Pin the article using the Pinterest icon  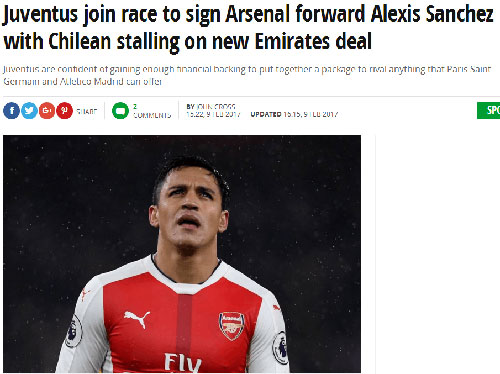coord(64,110)
